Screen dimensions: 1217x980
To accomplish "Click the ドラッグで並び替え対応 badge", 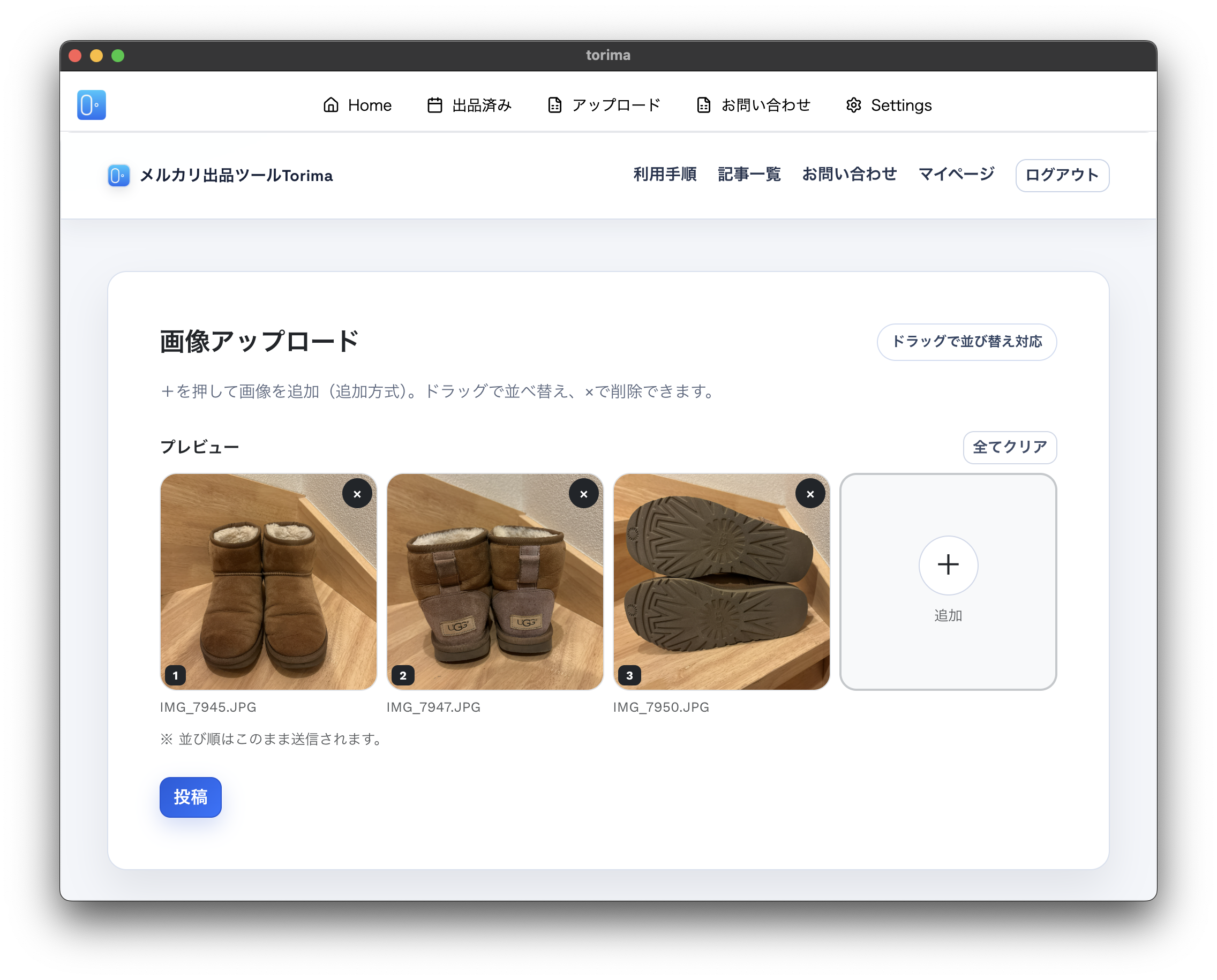I will [x=966, y=342].
